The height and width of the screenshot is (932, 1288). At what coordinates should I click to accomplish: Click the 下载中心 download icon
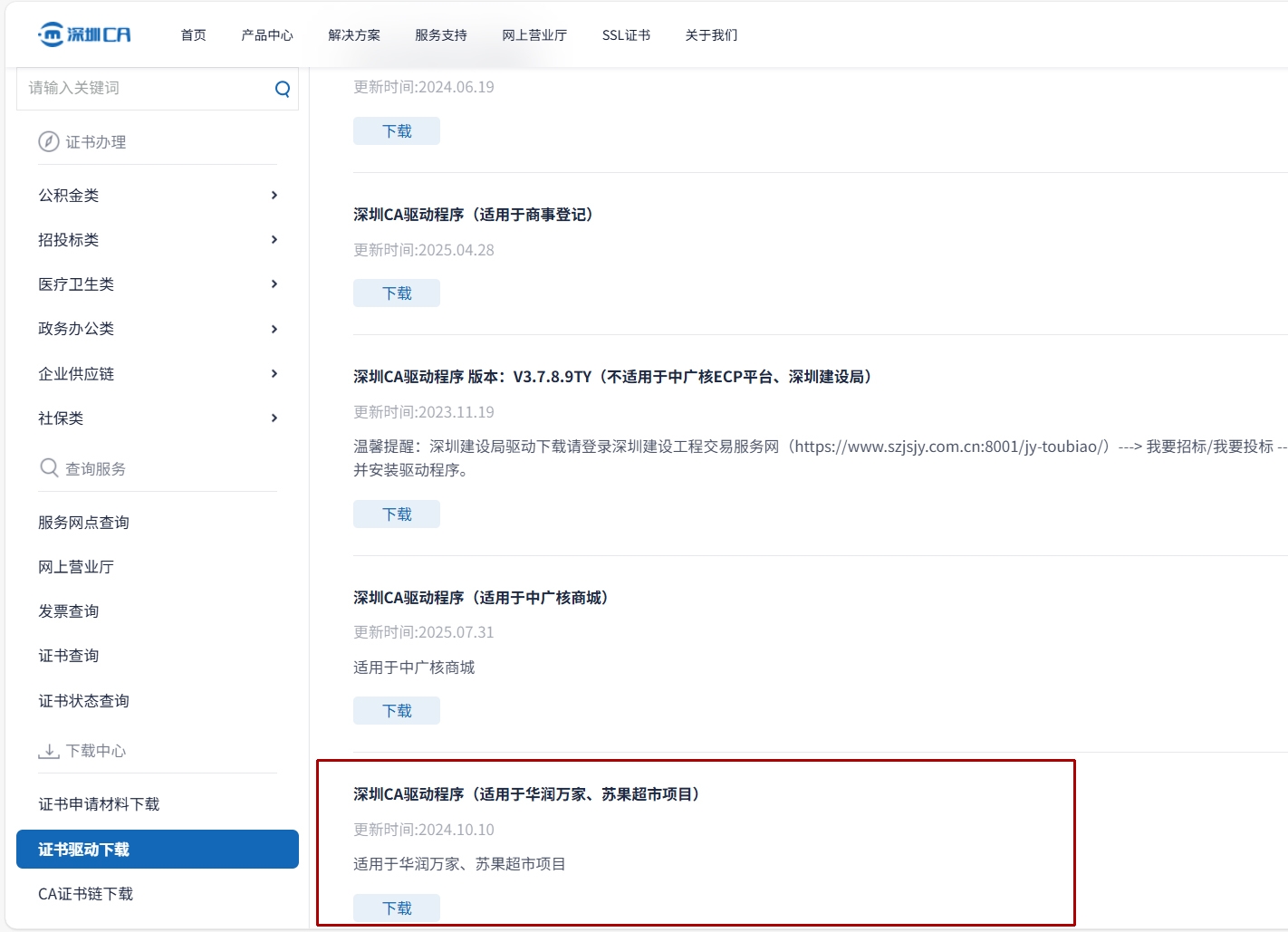tap(49, 751)
